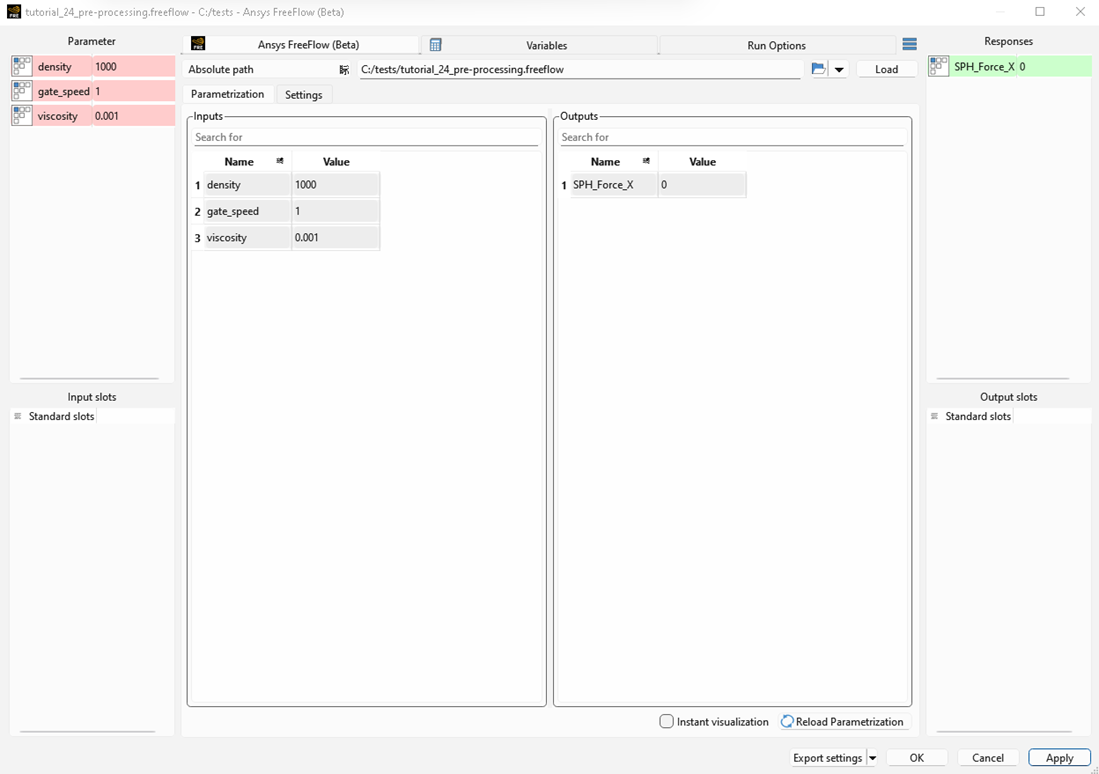Click the FreeFlow app icon in the title bar
This screenshot has height=774, width=1099.
coord(14,12)
